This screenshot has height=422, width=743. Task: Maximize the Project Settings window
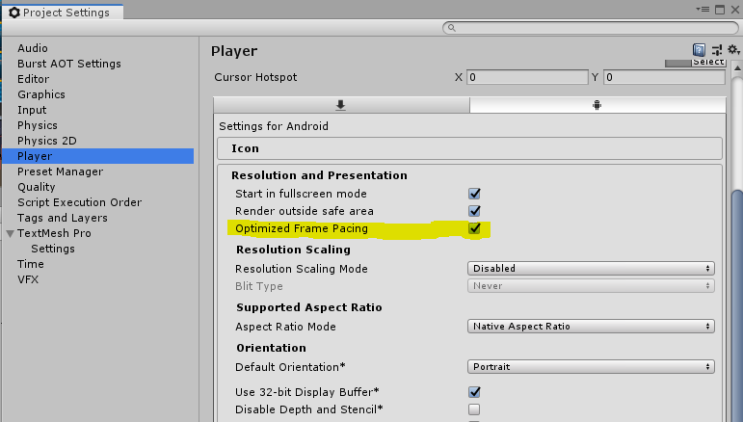pyautogui.click(x=720, y=9)
